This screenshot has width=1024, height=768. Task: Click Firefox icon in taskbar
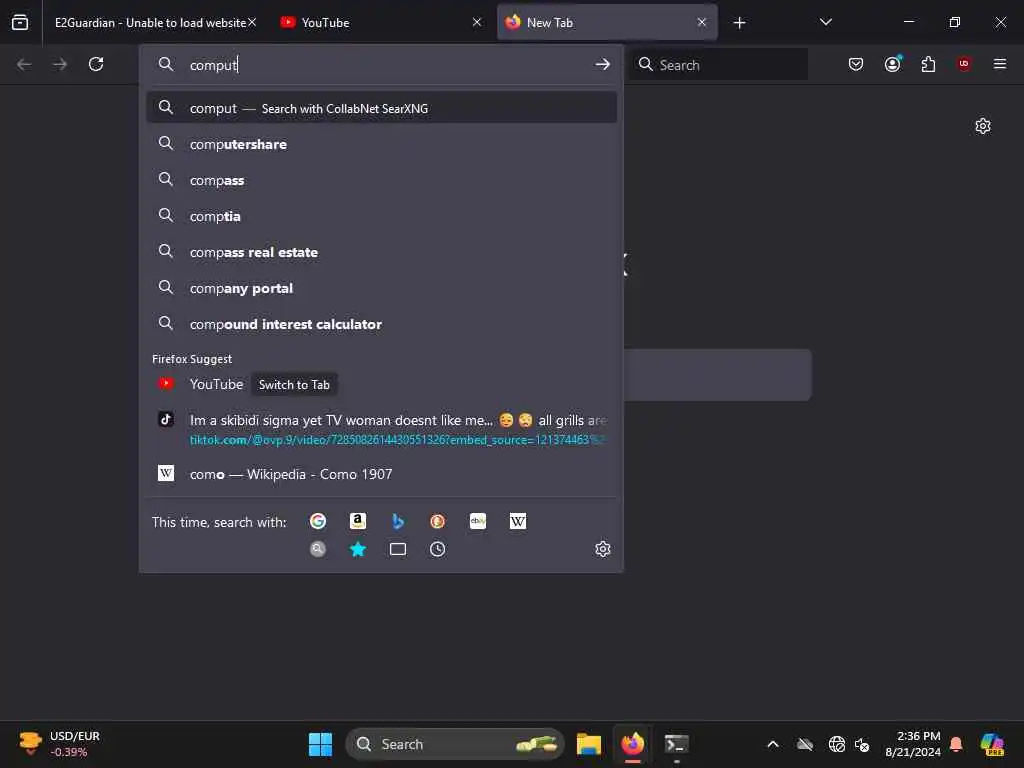coord(632,744)
